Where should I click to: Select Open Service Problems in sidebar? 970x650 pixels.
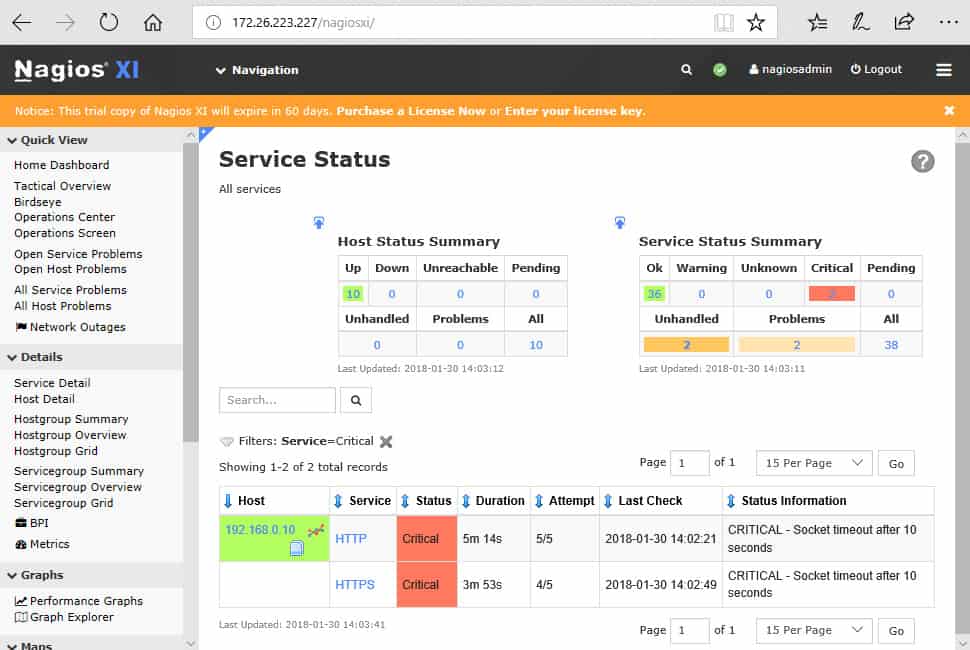78,254
